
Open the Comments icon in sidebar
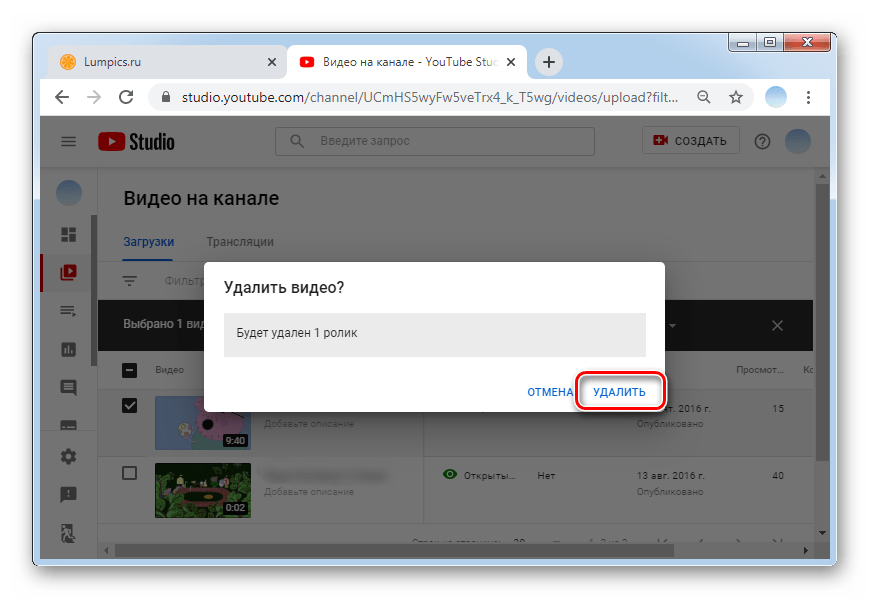69,387
